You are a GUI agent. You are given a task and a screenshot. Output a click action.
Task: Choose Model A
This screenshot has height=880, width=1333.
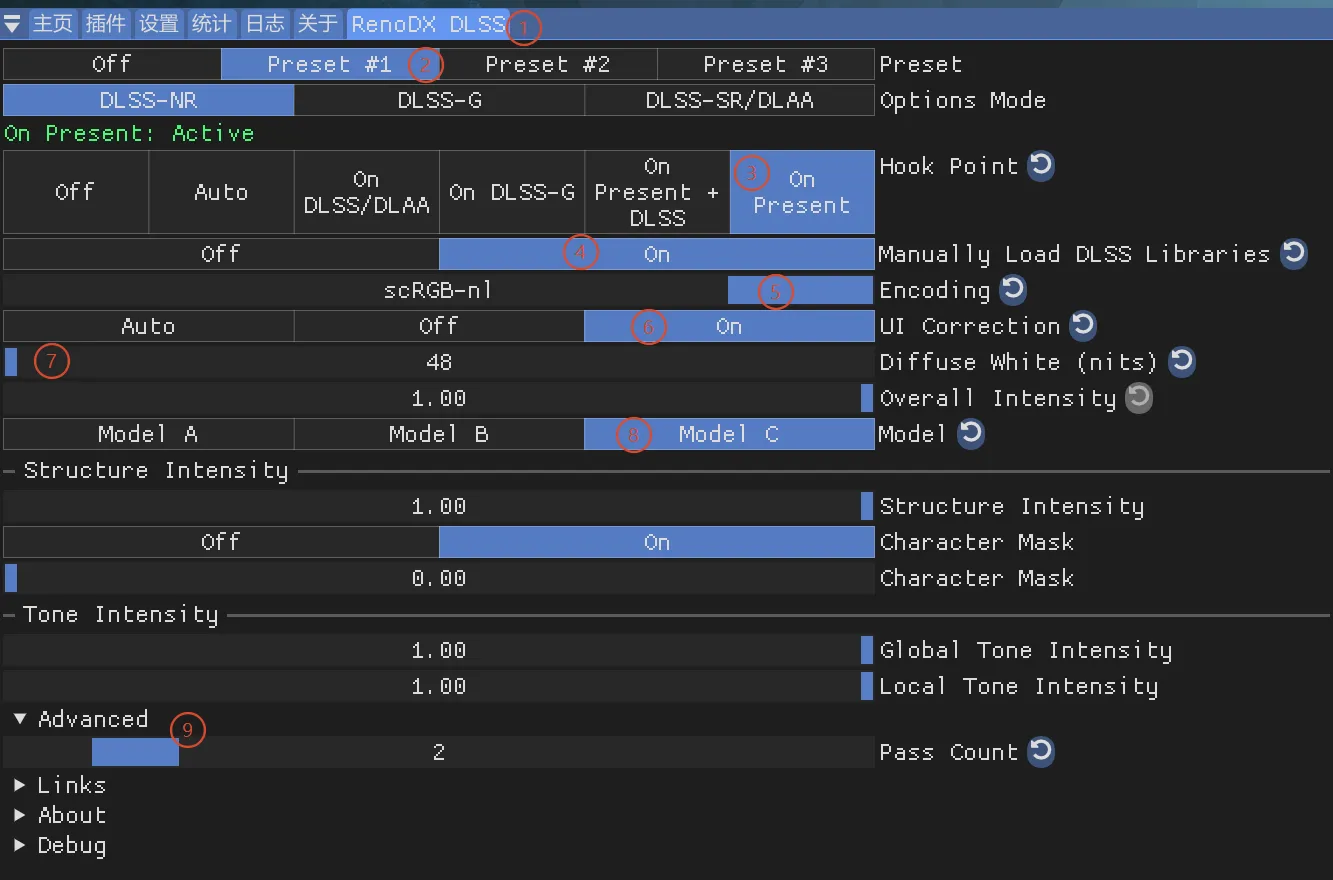pos(149,434)
